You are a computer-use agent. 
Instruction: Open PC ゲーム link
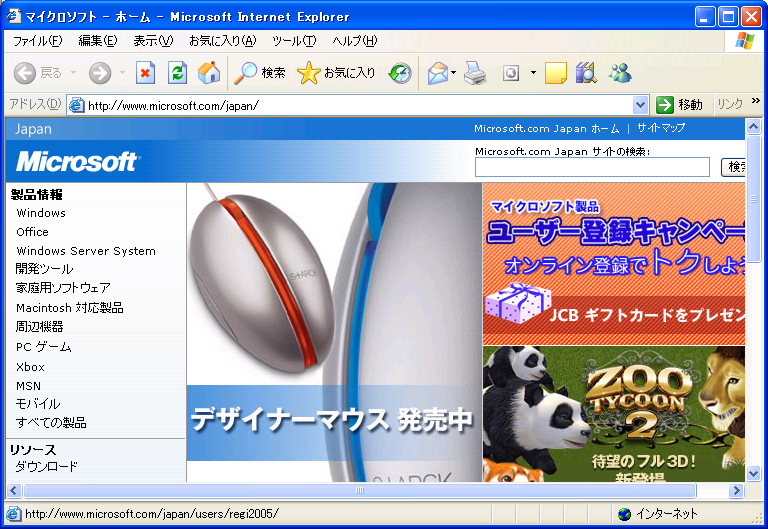(44, 347)
